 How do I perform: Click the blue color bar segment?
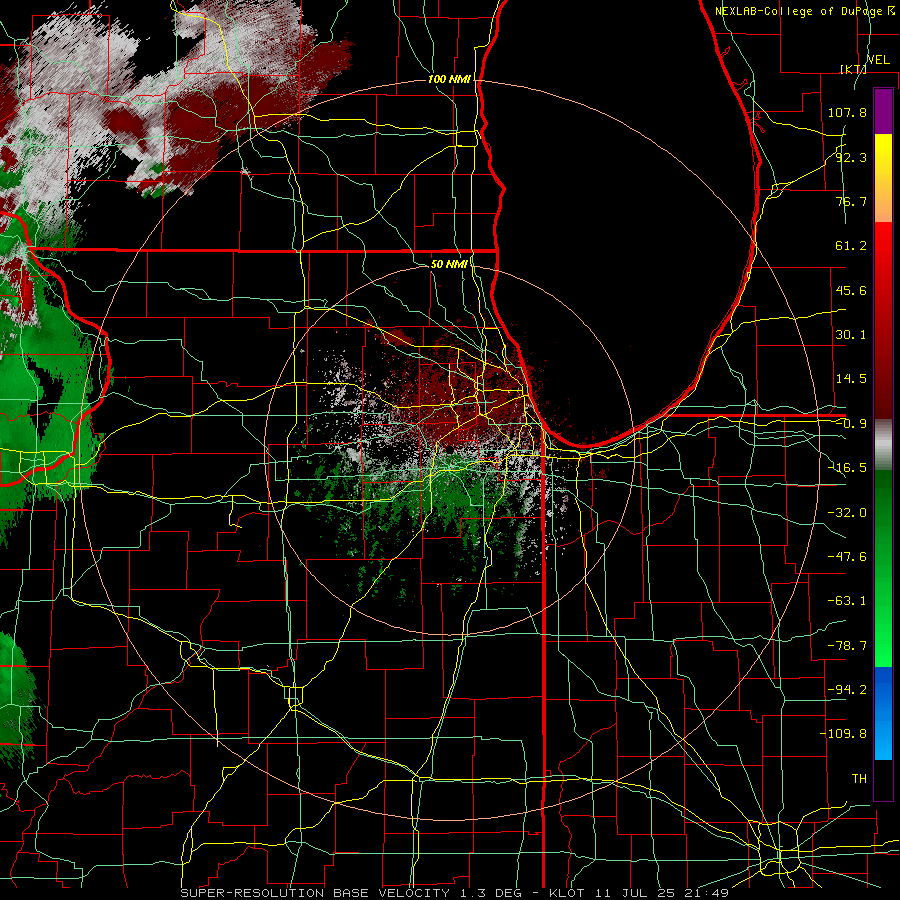[x=883, y=713]
